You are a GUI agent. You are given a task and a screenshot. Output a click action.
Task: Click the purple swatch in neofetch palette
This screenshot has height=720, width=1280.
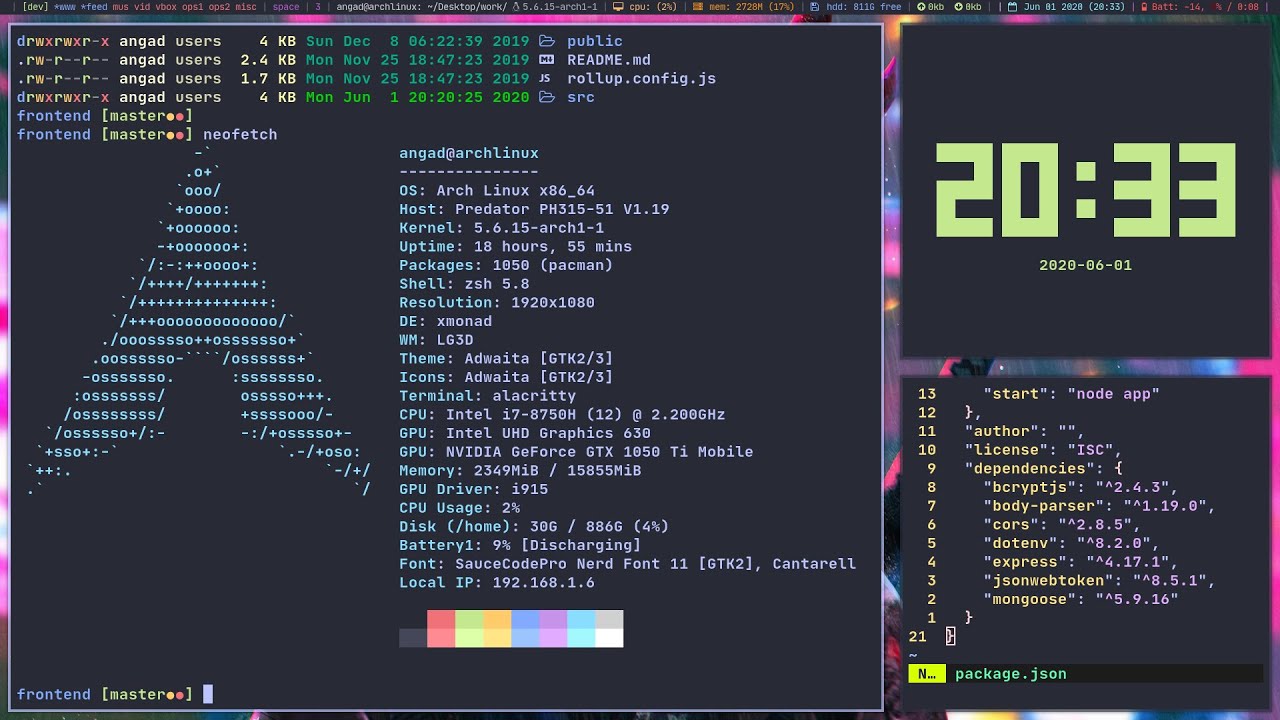[553, 629]
